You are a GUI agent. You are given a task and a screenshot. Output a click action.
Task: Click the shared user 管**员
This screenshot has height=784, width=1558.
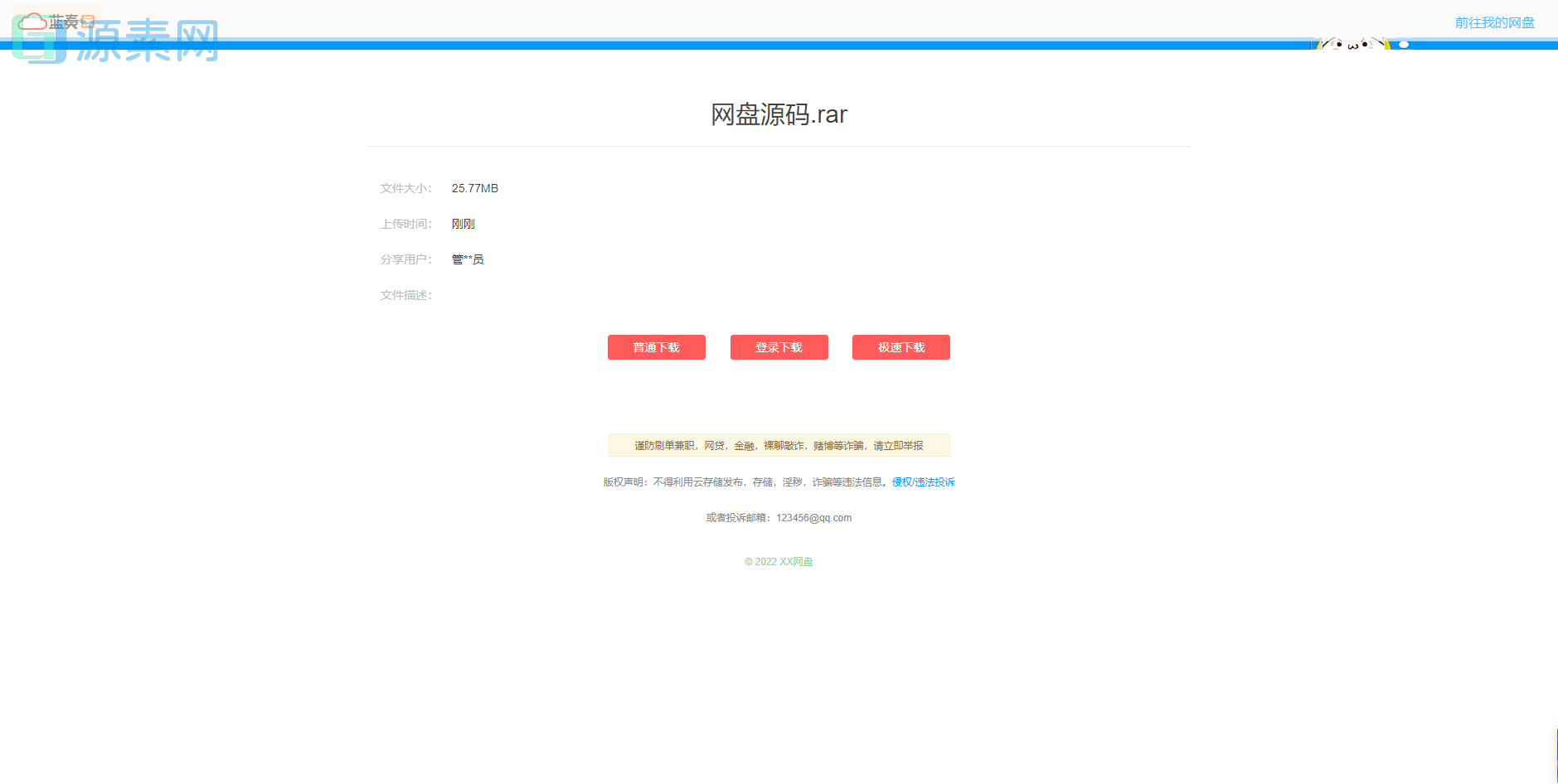[468, 259]
